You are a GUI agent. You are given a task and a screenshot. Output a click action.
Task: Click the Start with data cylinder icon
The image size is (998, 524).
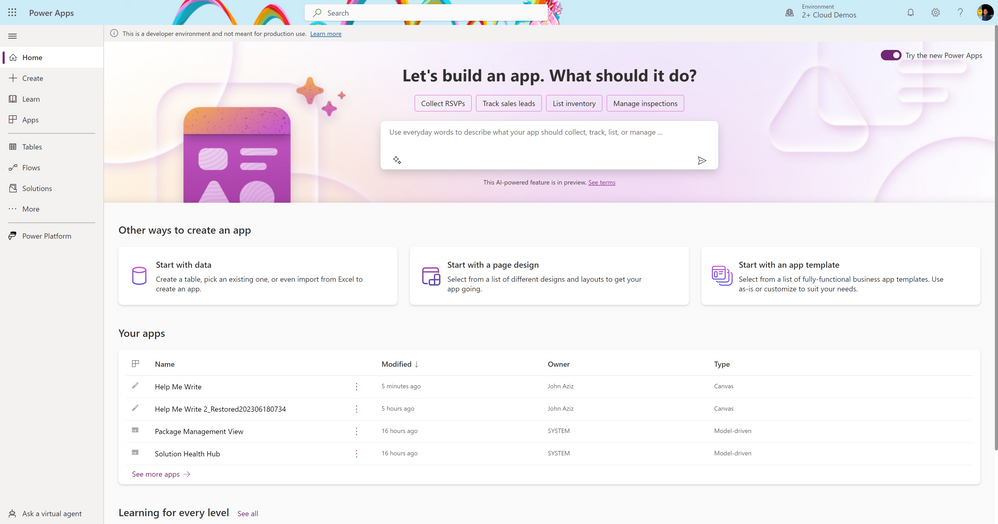pos(139,276)
